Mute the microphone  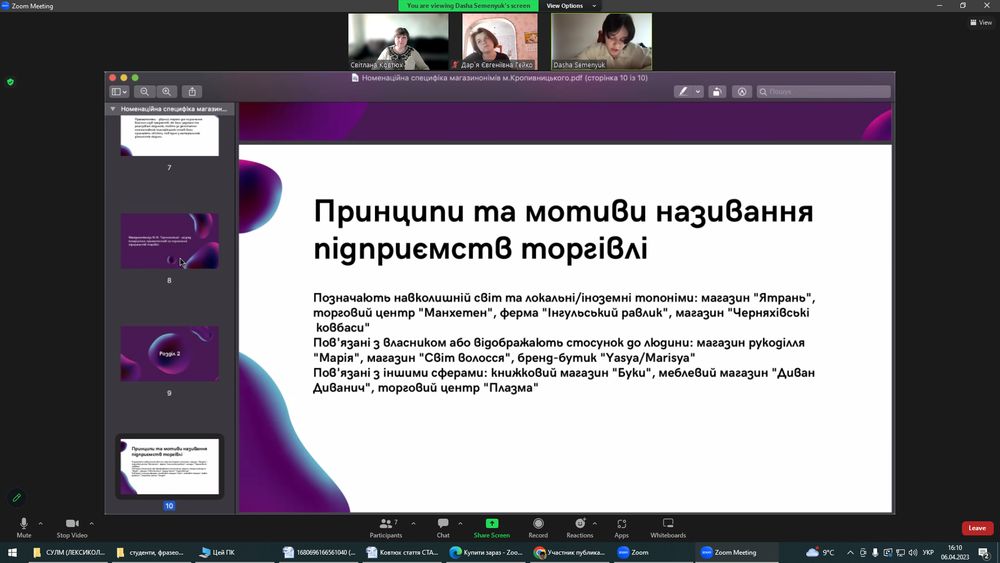24,527
